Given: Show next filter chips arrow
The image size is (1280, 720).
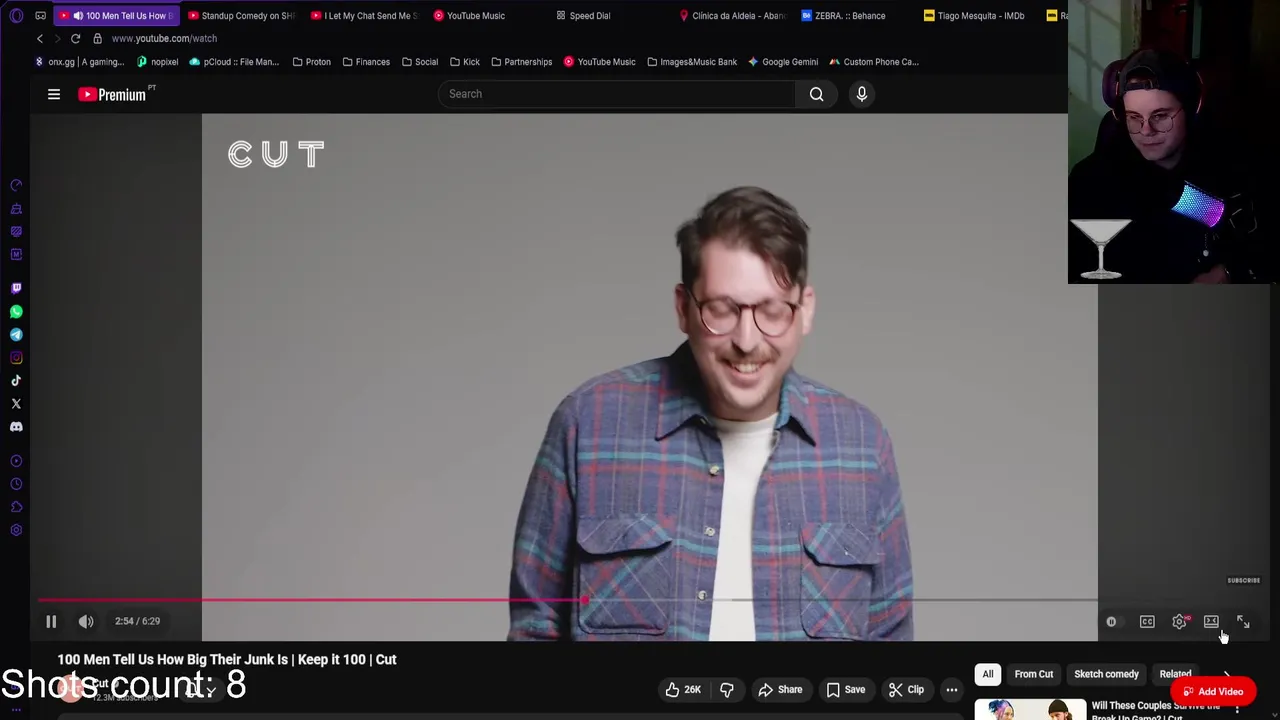Looking at the screenshot, I should 1227,675.
